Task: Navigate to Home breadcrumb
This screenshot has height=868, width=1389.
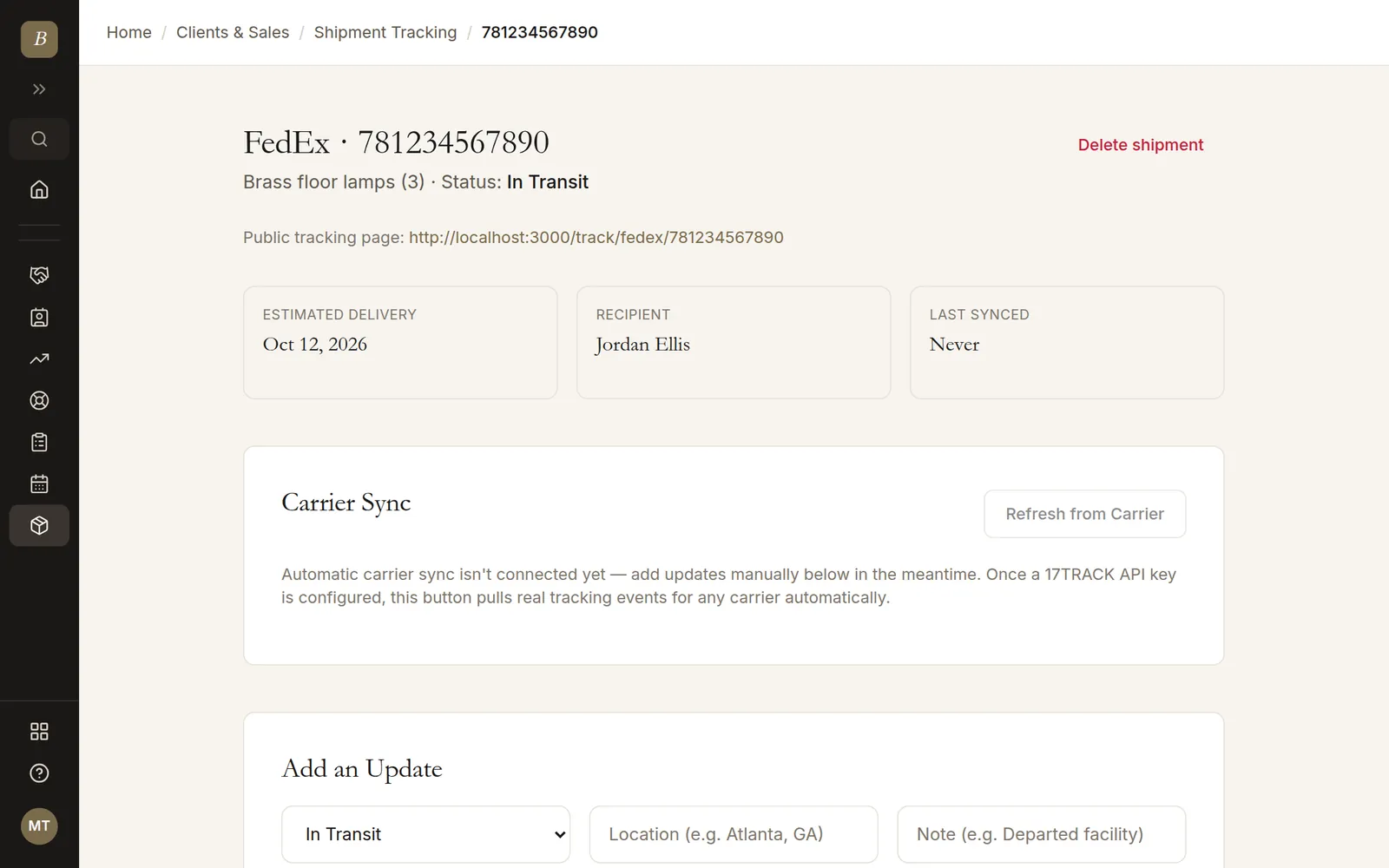Action: (129, 32)
